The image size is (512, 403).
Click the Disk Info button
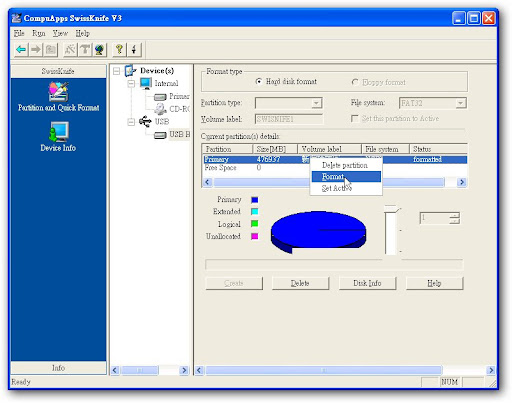coord(367,283)
